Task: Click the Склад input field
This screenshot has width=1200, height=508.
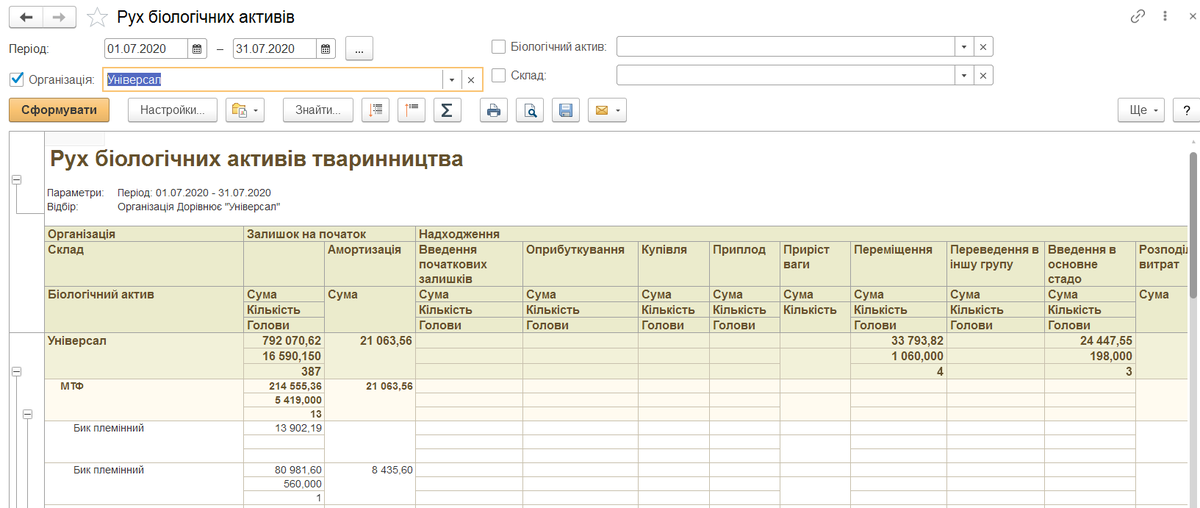Action: 785,76
